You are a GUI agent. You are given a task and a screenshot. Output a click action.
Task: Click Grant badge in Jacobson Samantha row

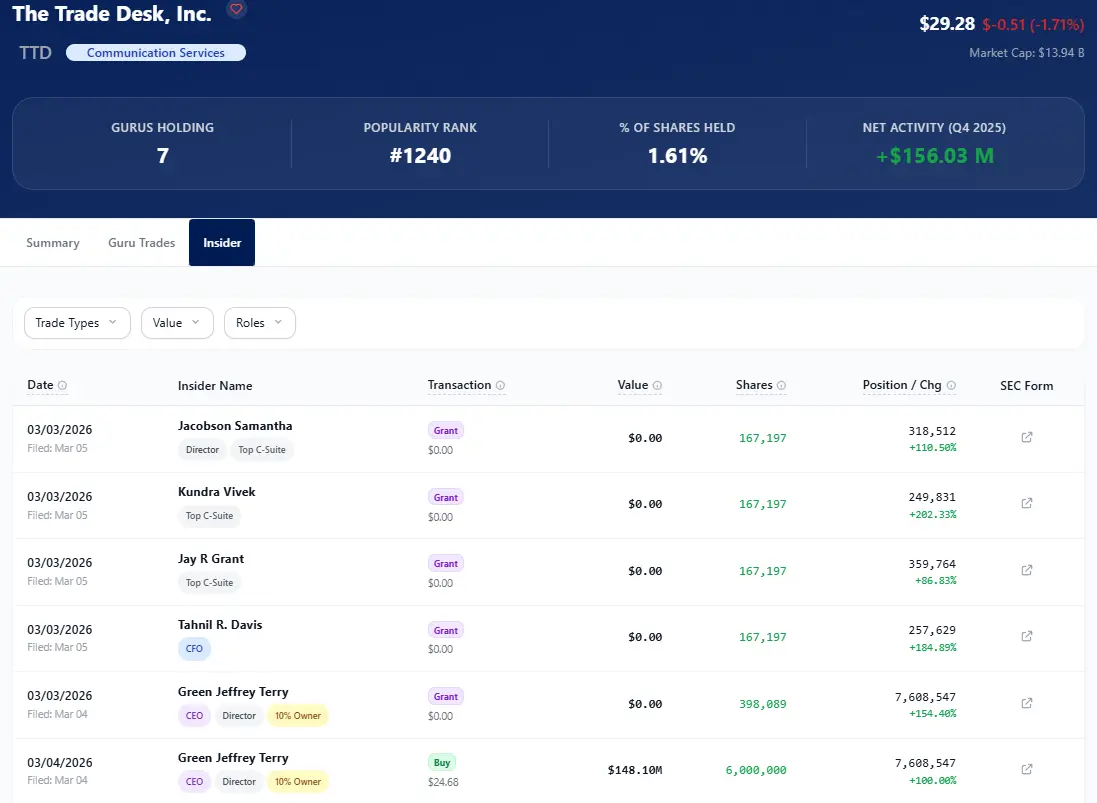[x=446, y=430]
